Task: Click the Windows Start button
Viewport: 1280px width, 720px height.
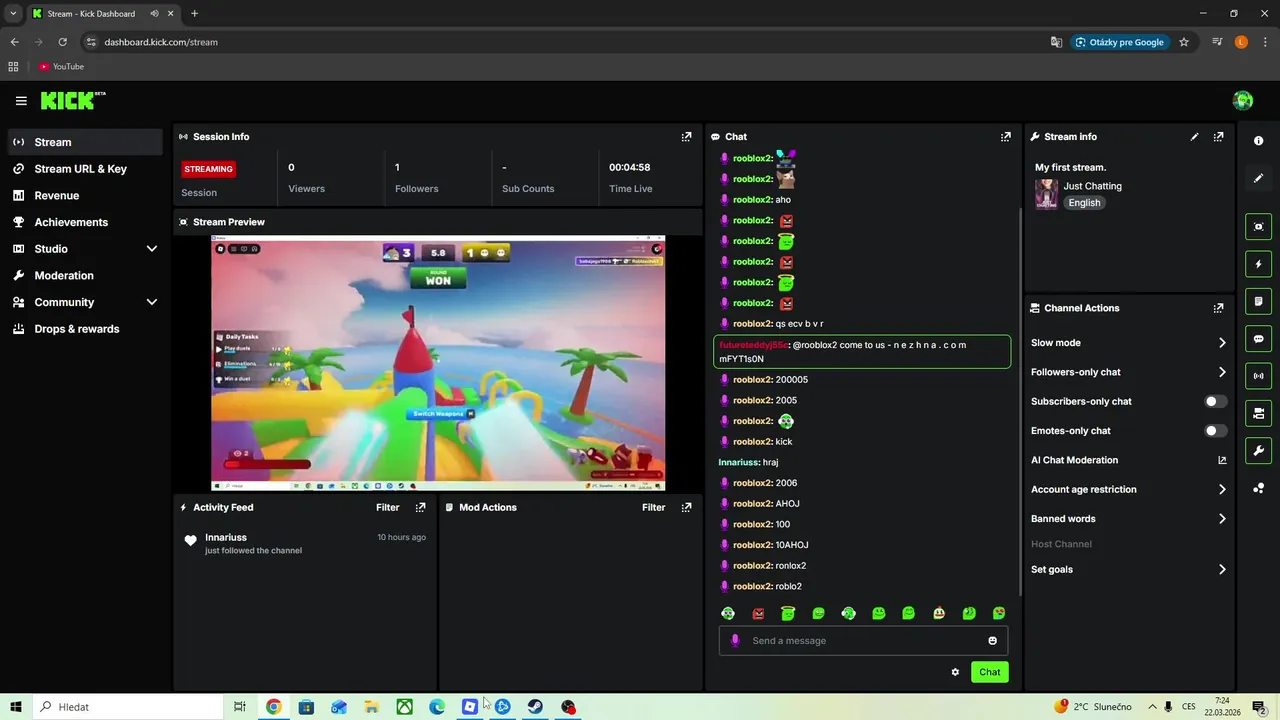Action: click(16, 707)
